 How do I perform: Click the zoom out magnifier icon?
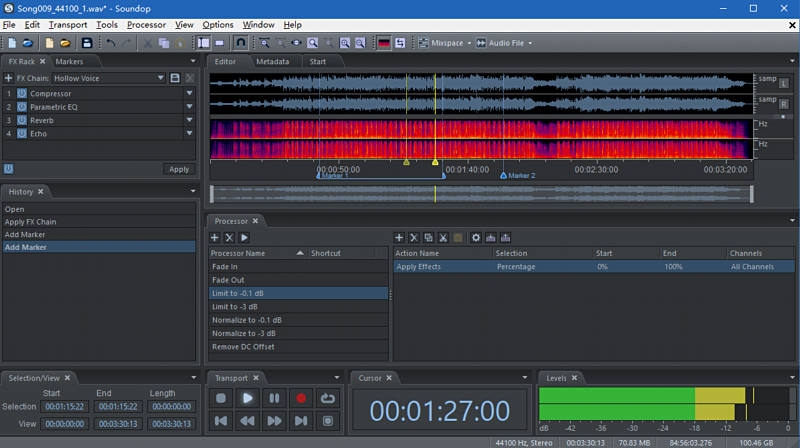pyautogui.click(x=360, y=43)
